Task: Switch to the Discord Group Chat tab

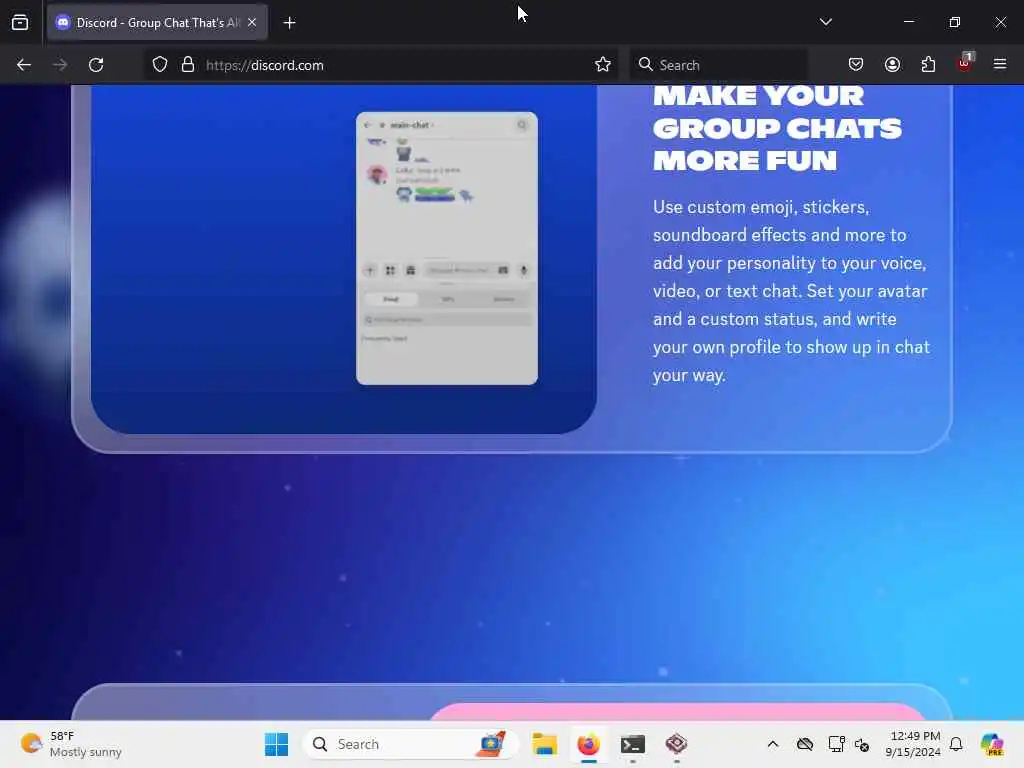Action: [157, 22]
